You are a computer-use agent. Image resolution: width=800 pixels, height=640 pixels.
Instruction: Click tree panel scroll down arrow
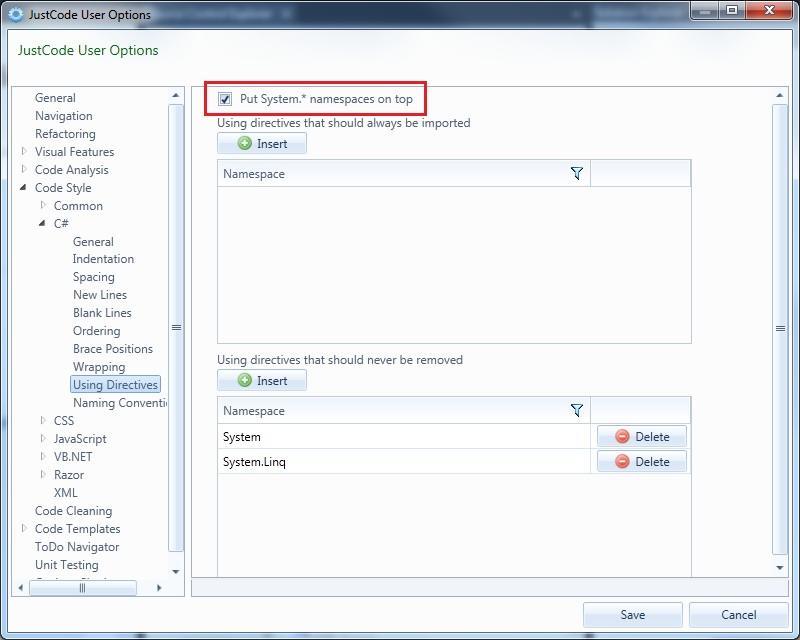click(x=176, y=572)
